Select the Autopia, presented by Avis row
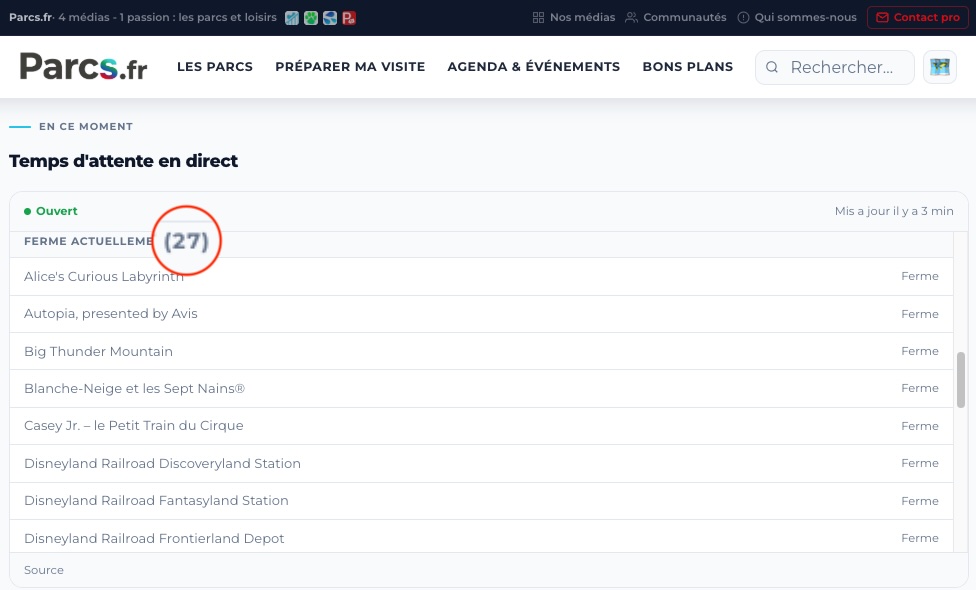 [x=481, y=314]
